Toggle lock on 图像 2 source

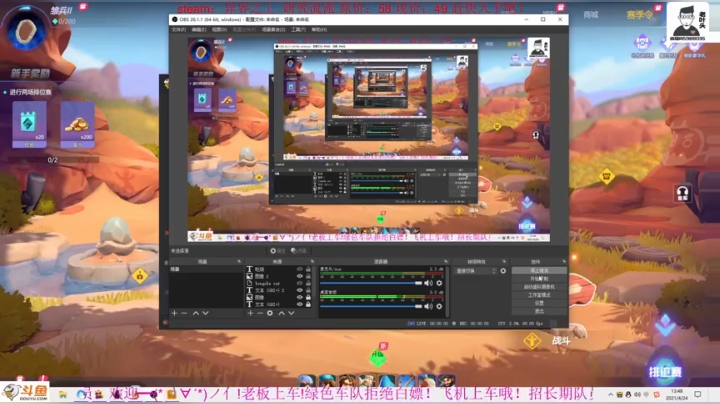[309, 276]
